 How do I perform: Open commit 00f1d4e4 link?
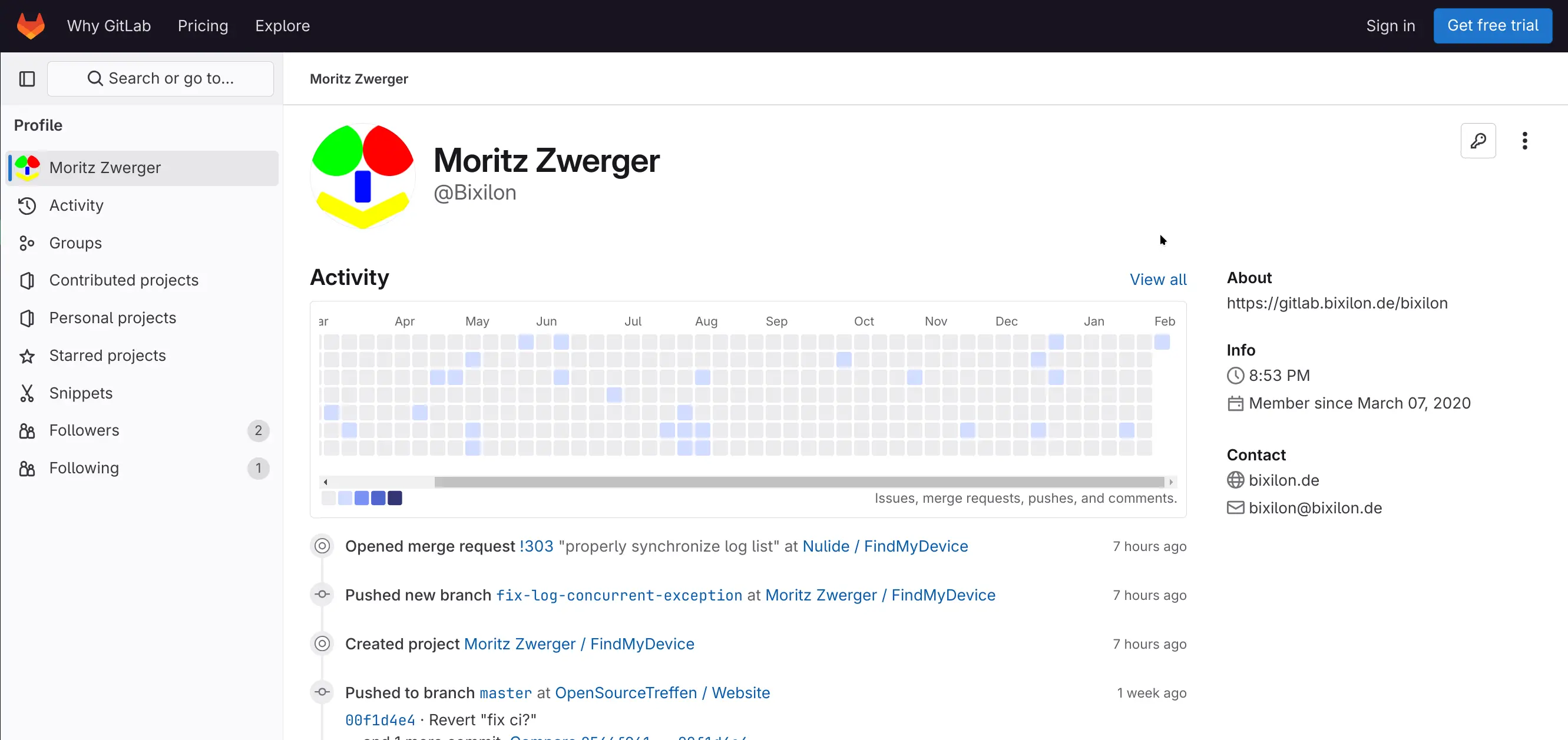[x=380, y=721]
